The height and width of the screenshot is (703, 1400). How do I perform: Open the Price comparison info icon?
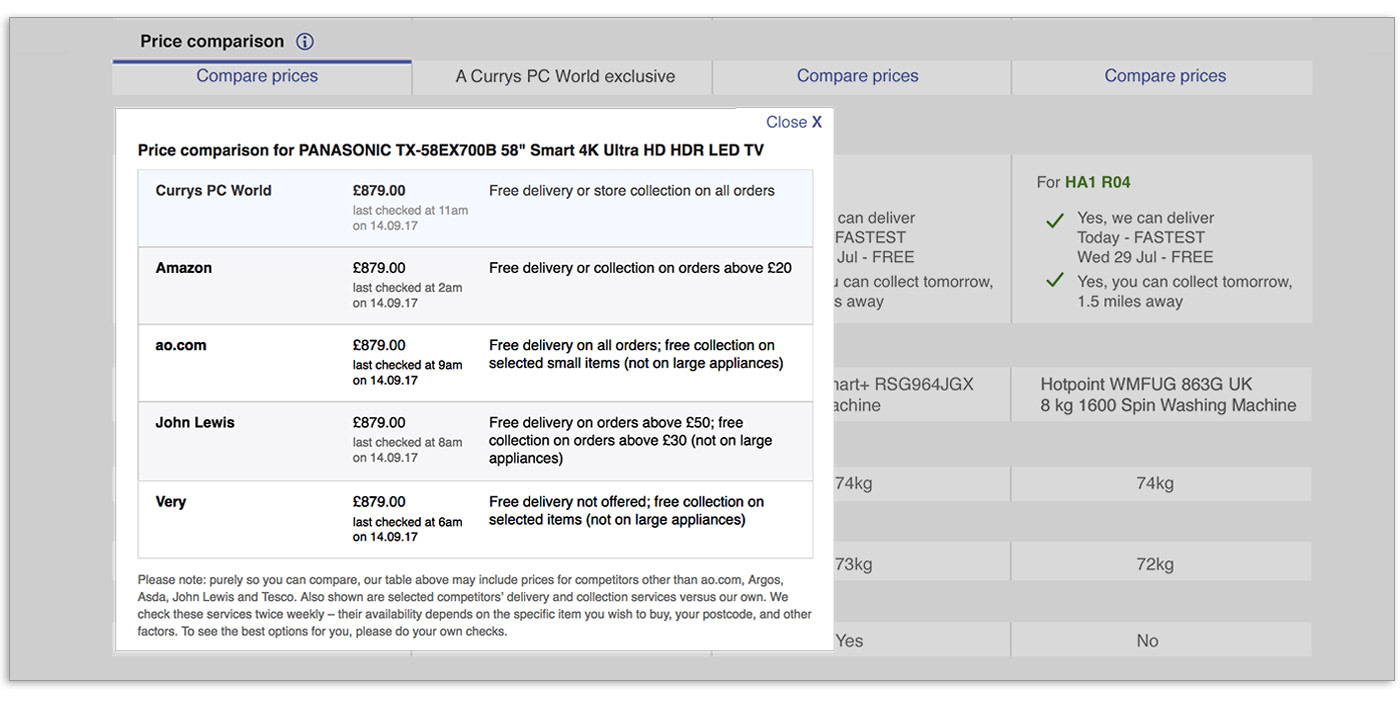click(x=305, y=42)
